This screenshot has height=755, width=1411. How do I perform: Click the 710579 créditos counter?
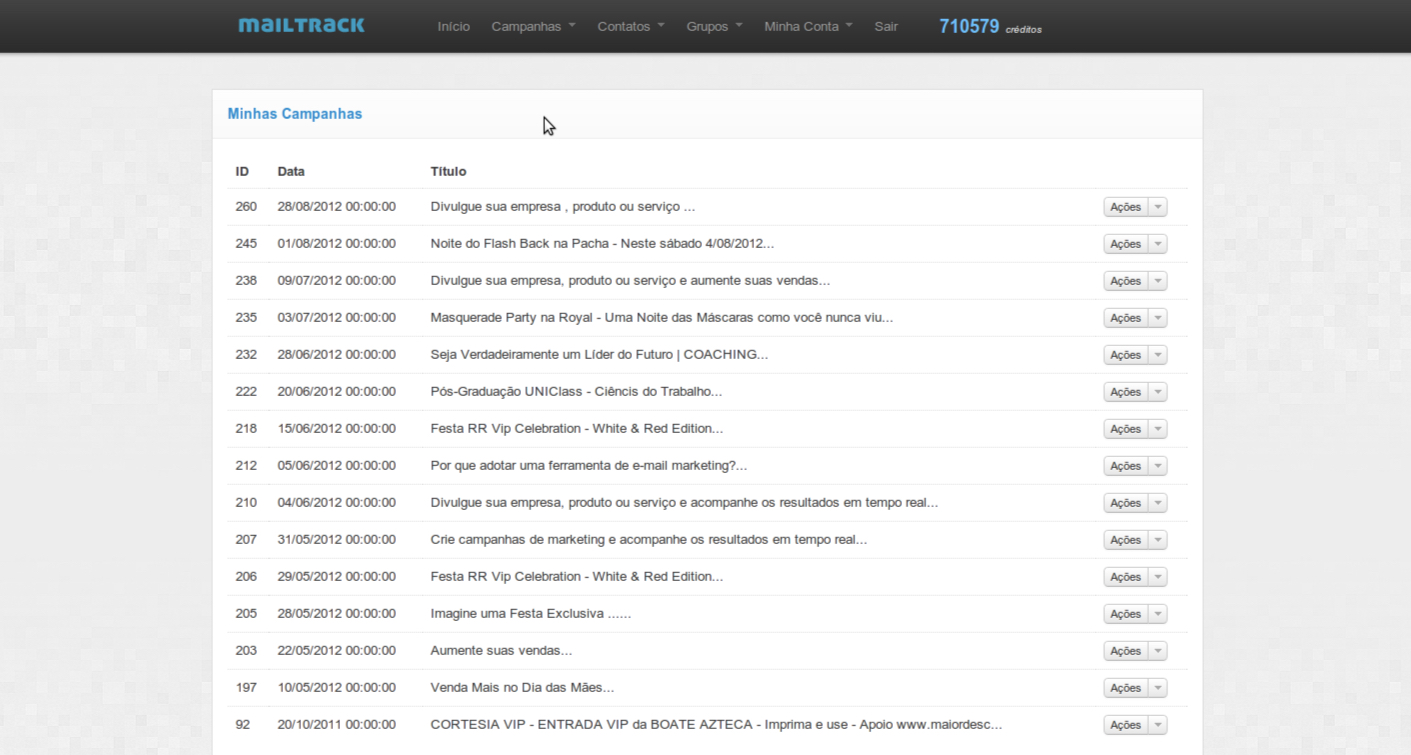988,26
